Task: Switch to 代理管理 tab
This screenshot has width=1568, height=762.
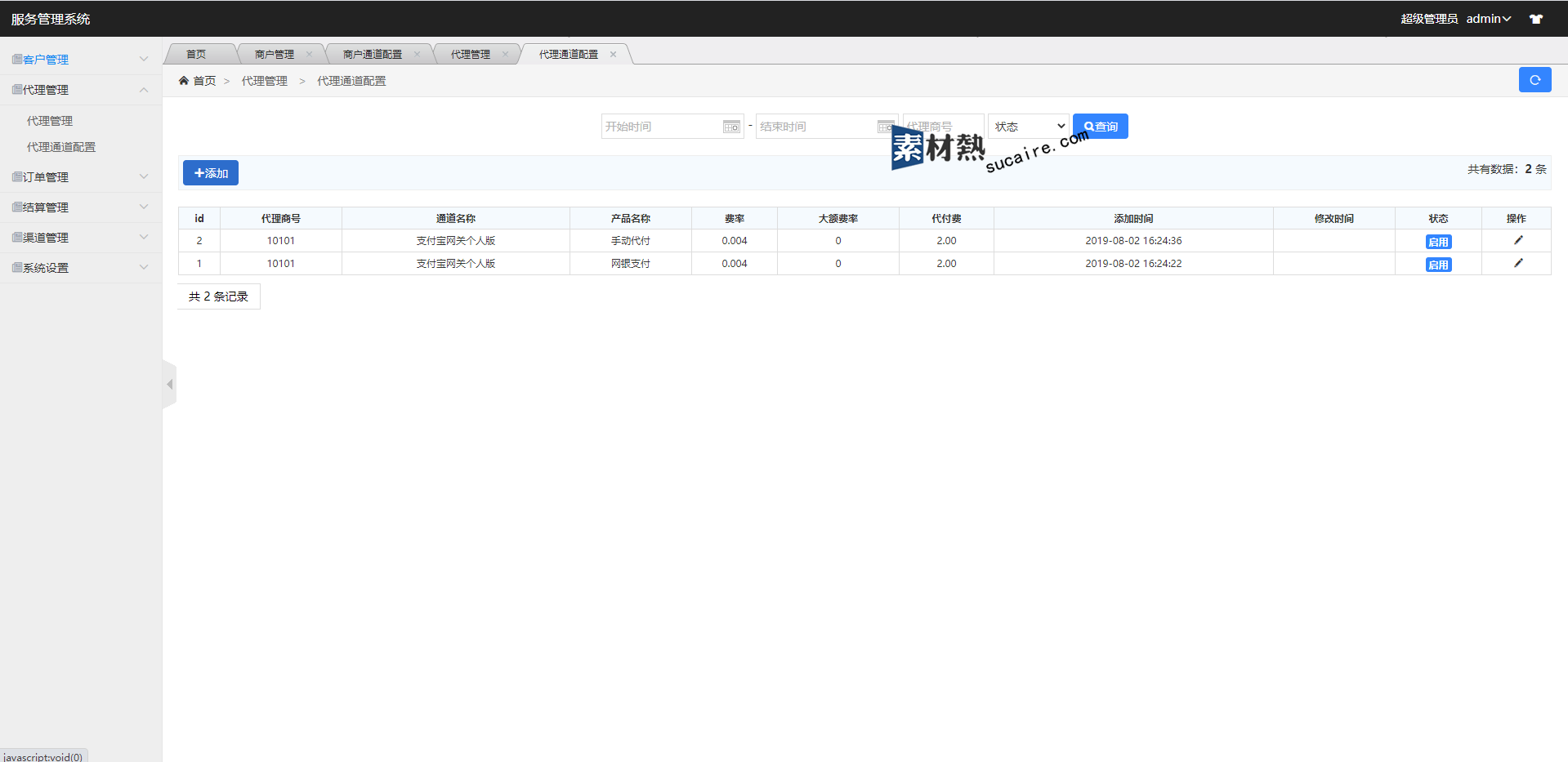Action: pos(471,54)
